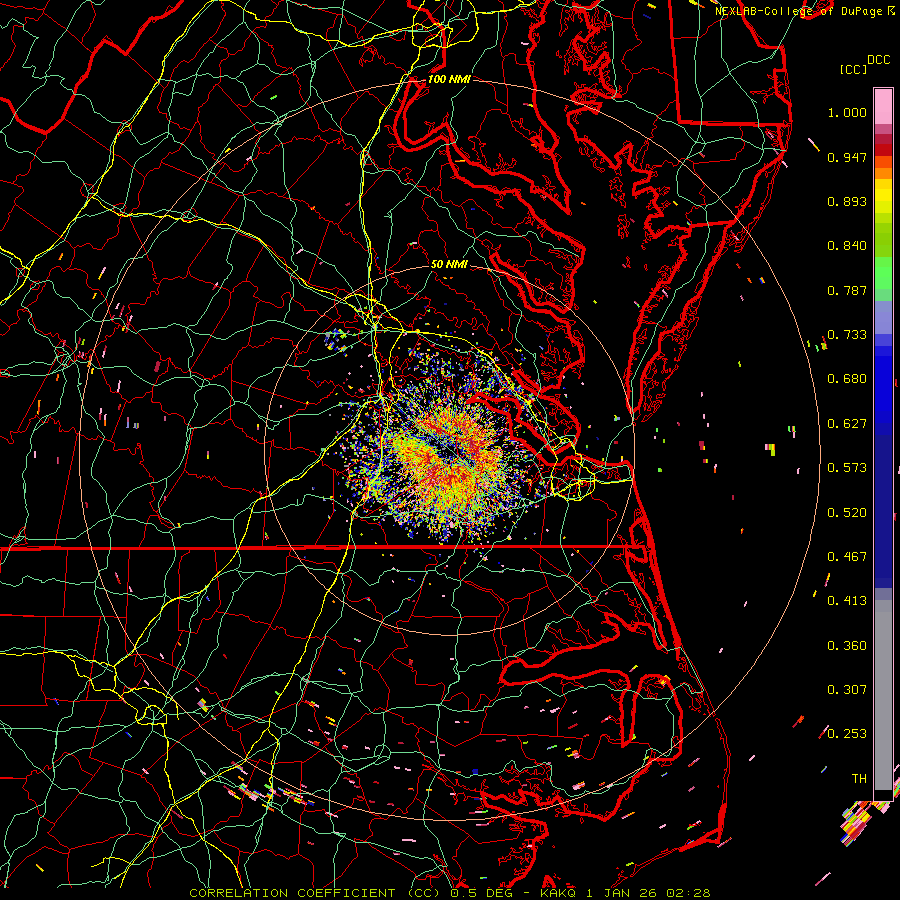
Task: Click the [CC] legend unit label
Action: pyautogui.click(x=853, y=69)
